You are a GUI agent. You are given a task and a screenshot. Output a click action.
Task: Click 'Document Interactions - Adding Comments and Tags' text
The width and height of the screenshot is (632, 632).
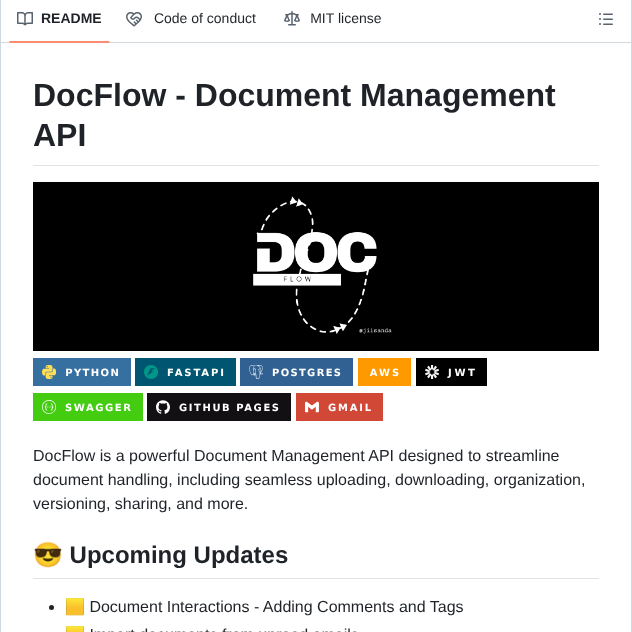coord(276,607)
